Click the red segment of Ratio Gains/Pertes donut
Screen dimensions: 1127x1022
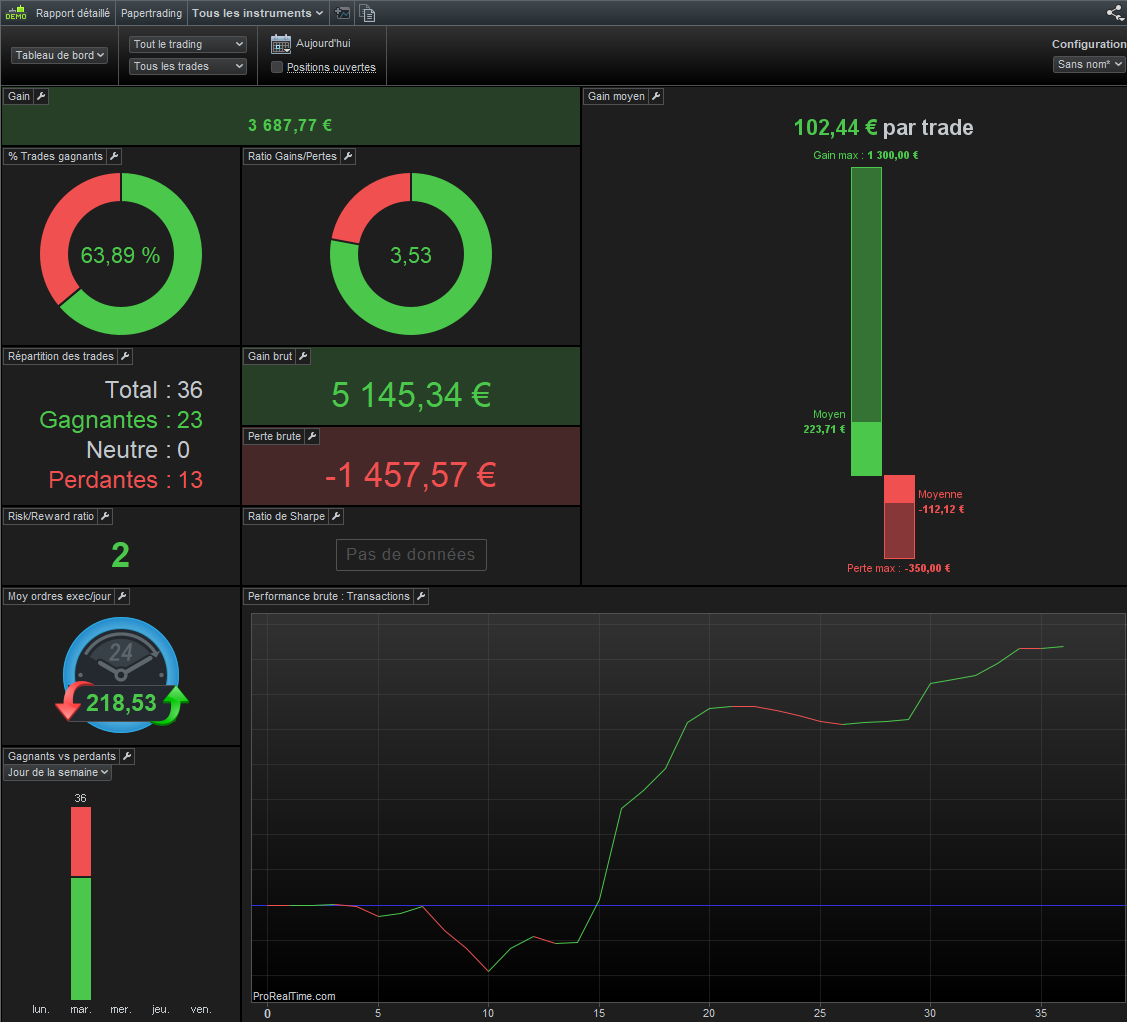point(367,205)
